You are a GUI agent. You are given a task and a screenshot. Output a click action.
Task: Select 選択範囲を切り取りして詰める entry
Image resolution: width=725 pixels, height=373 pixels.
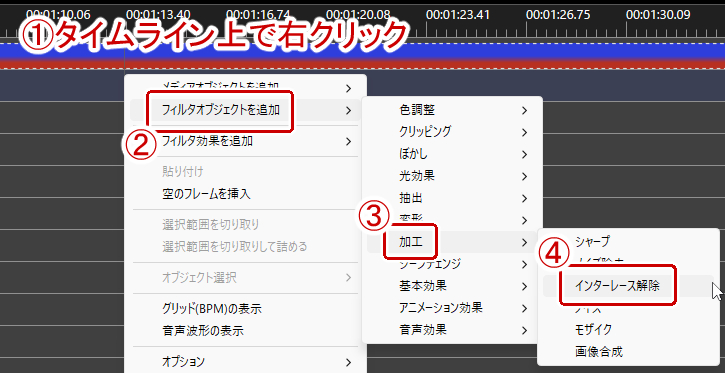pos(246,246)
